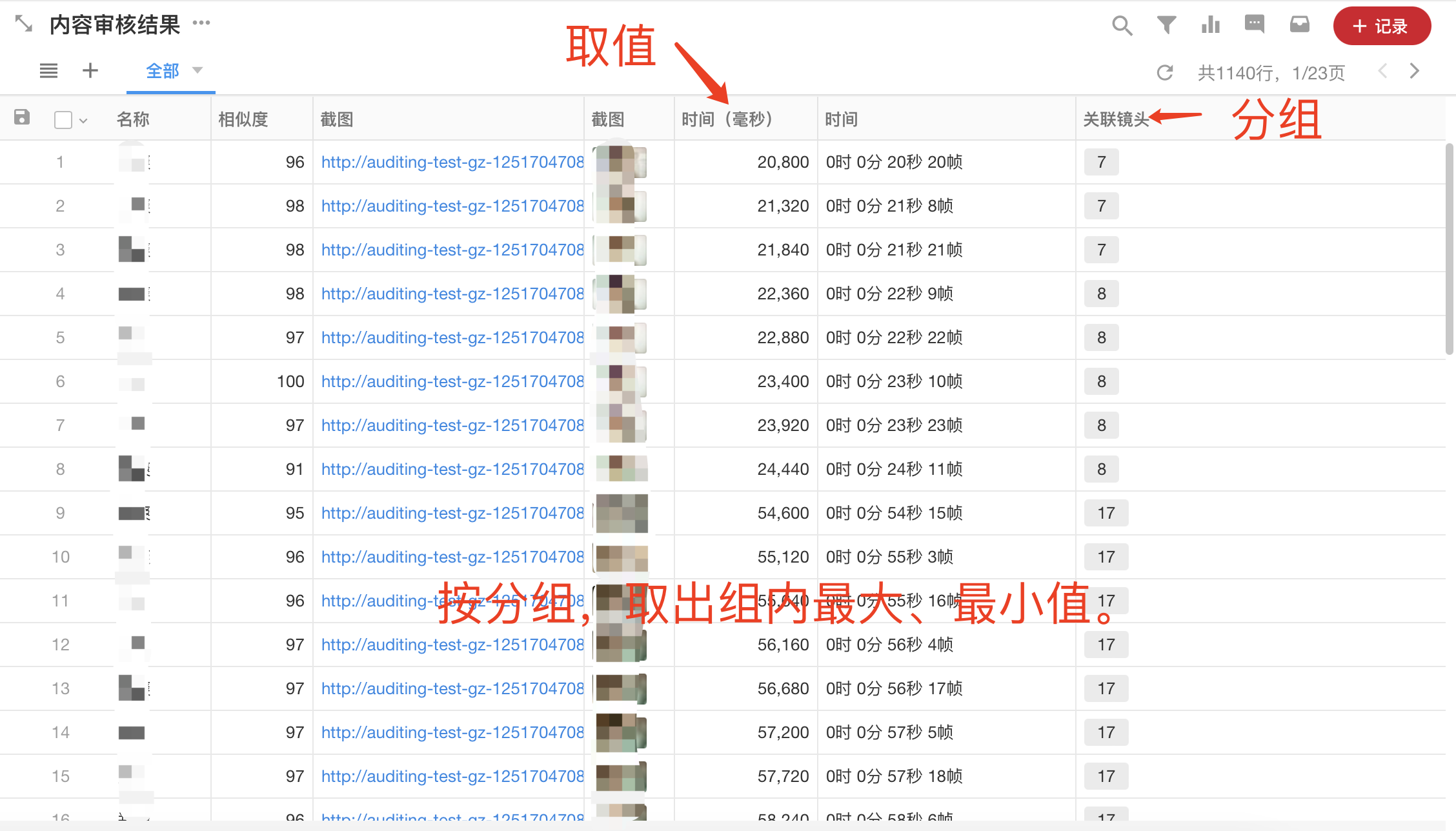Viewport: 1456px width, 831px height.
Task: Click the refresh icon beside row count
Action: click(1165, 72)
